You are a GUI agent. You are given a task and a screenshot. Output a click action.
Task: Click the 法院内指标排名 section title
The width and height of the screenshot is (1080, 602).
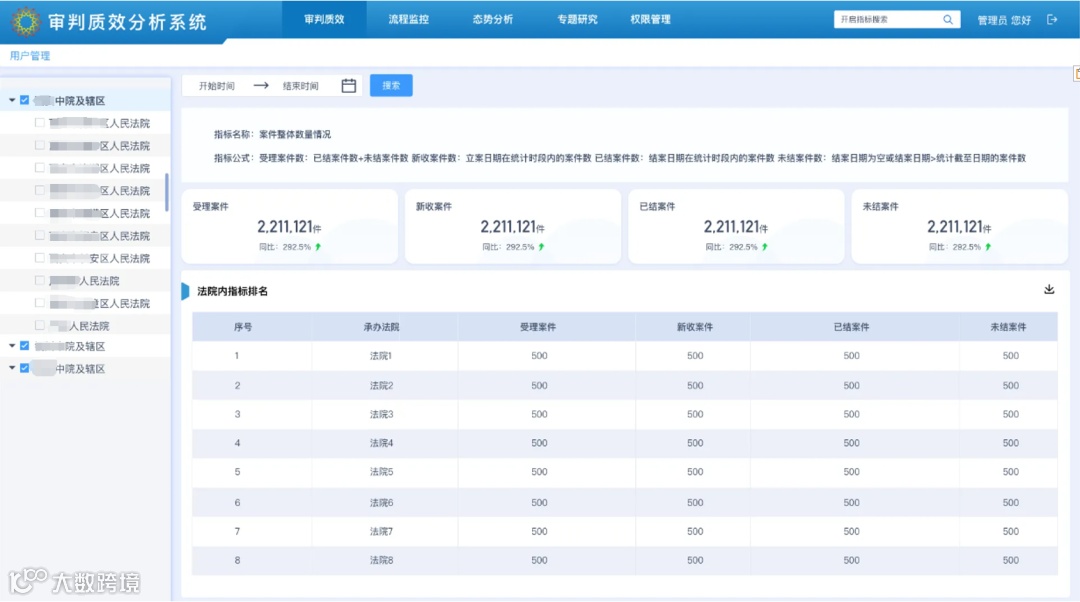[x=232, y=291]
